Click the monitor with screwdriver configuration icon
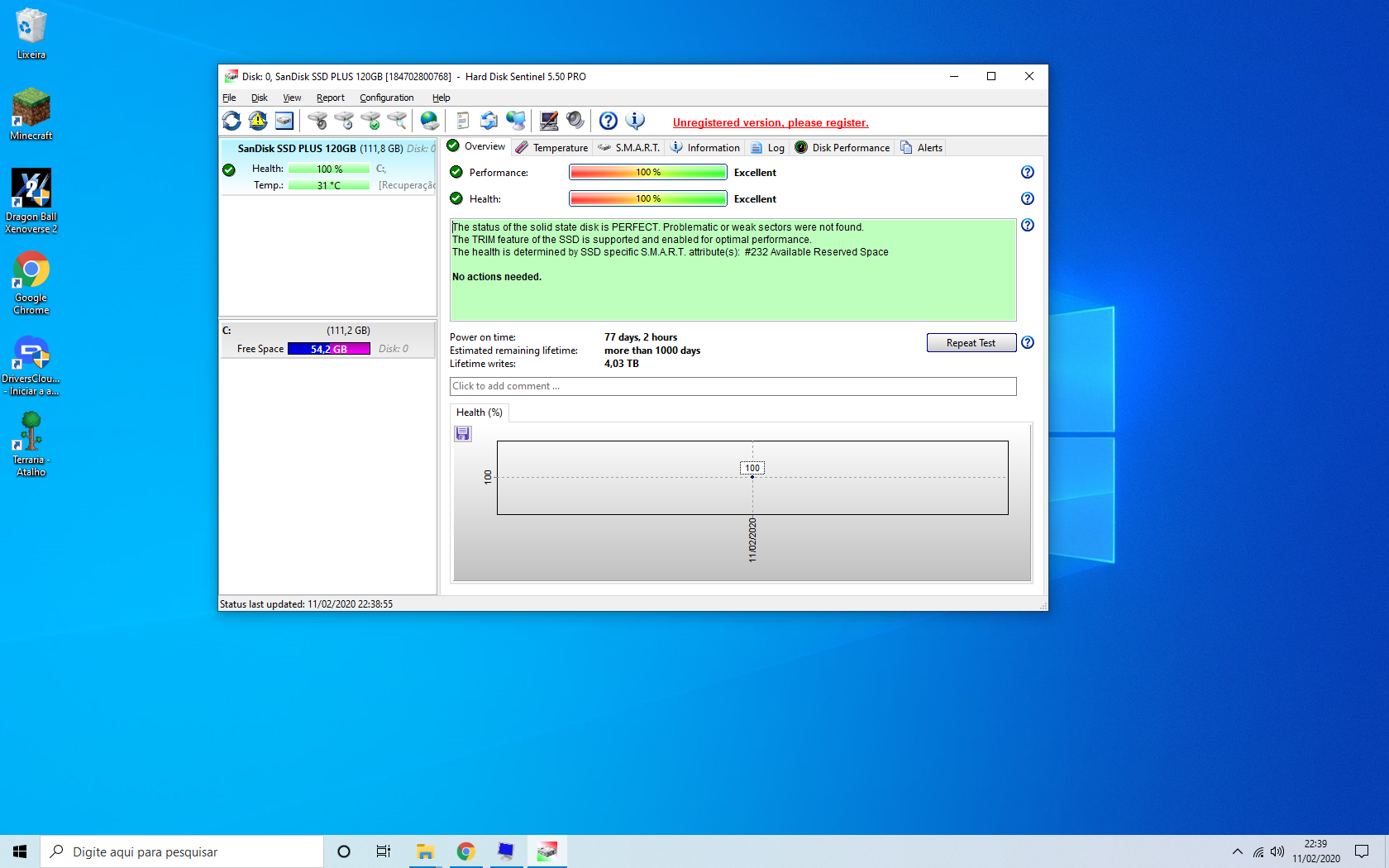 (x=549, y=121)
